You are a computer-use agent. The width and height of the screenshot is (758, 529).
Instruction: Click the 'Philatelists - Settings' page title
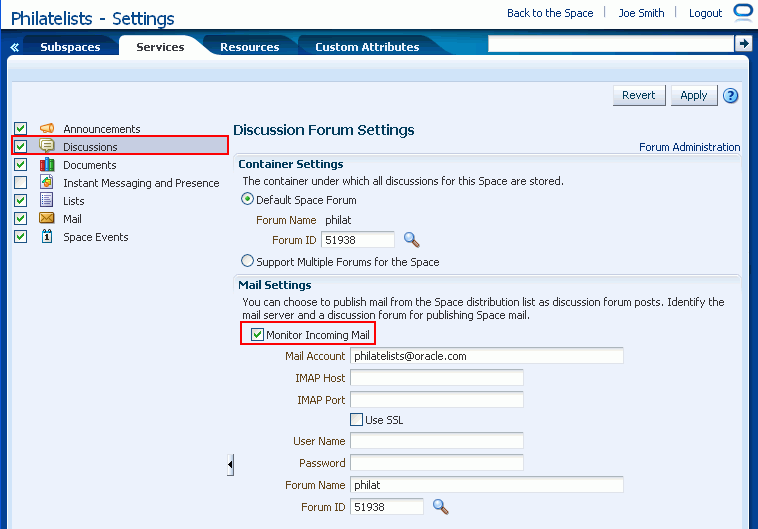pyautogui.click(x=92, y=19)
